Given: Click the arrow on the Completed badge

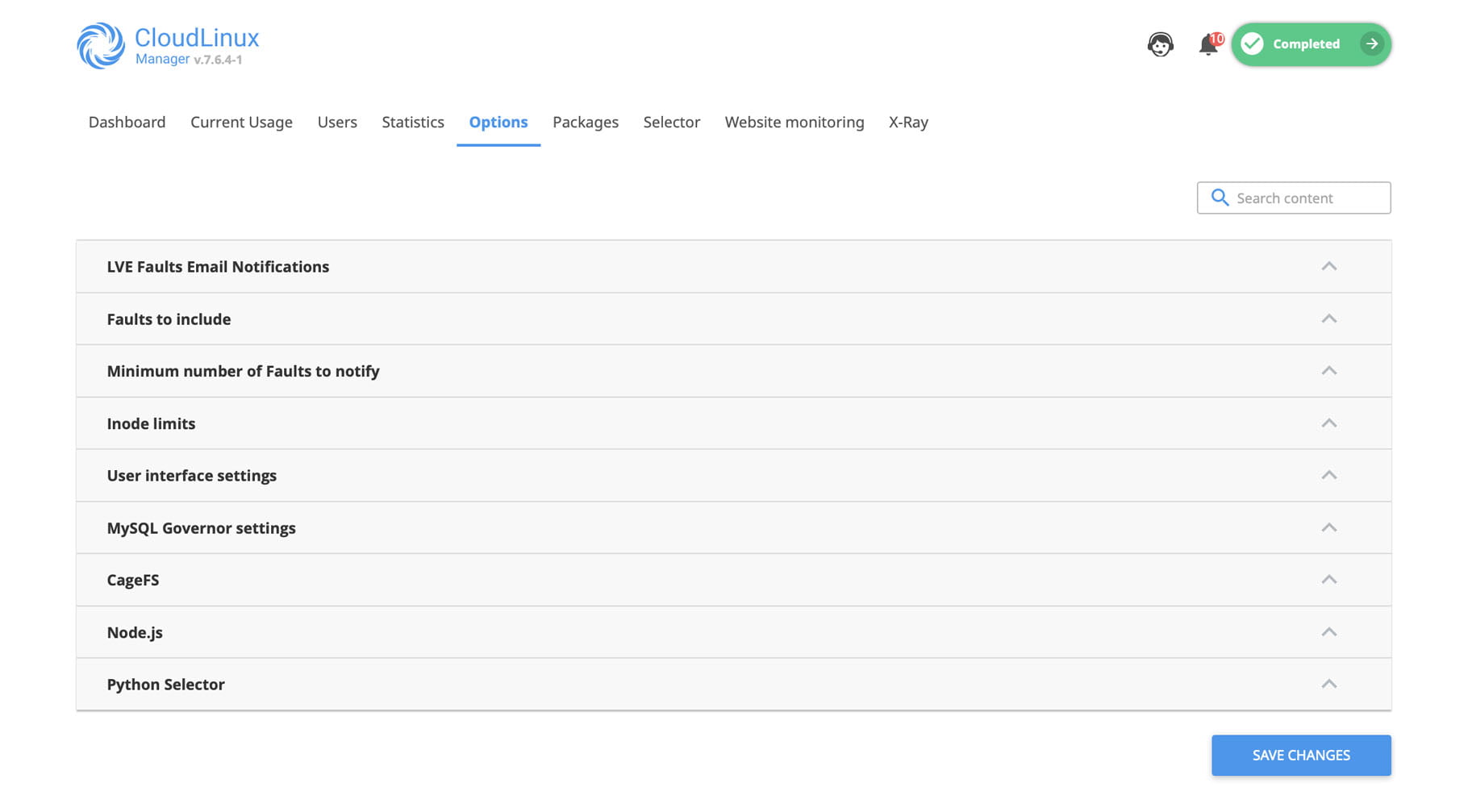Looking at the screenshot, I should point(1371,44).
